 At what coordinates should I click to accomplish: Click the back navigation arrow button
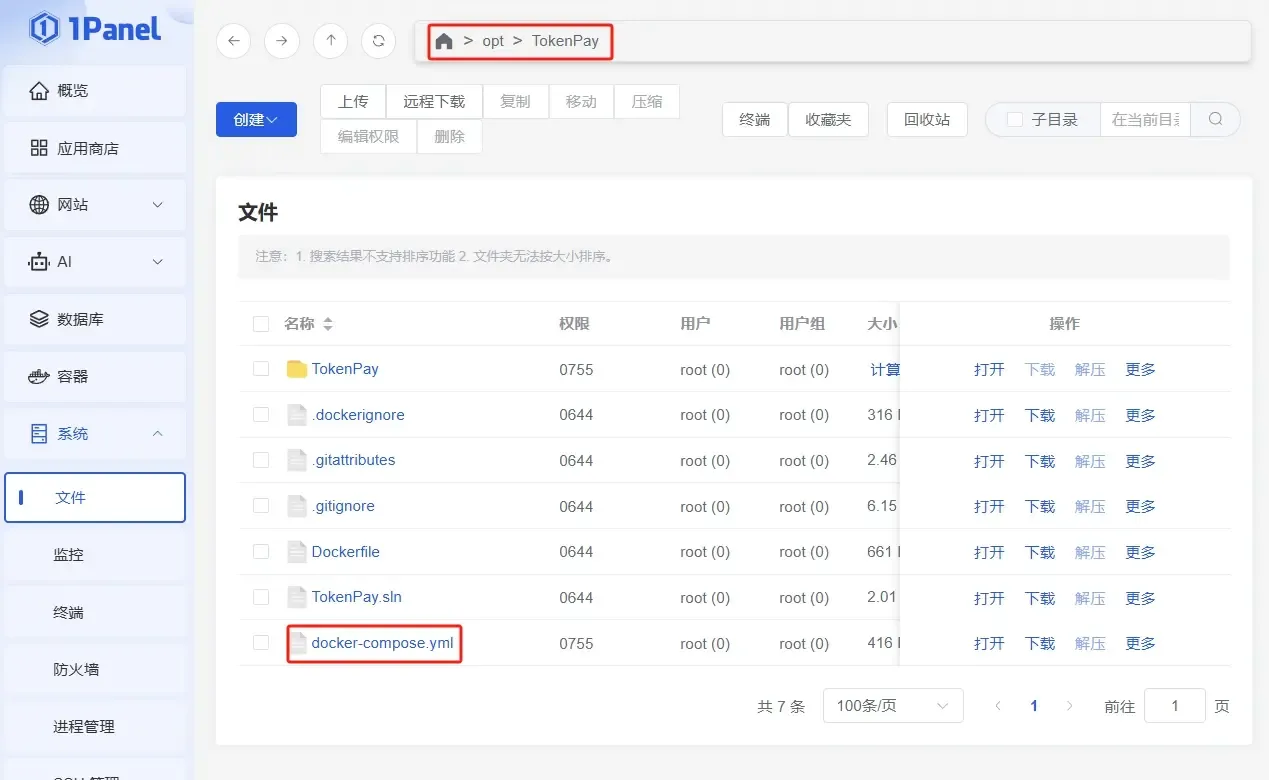click(x=233, y=41)
